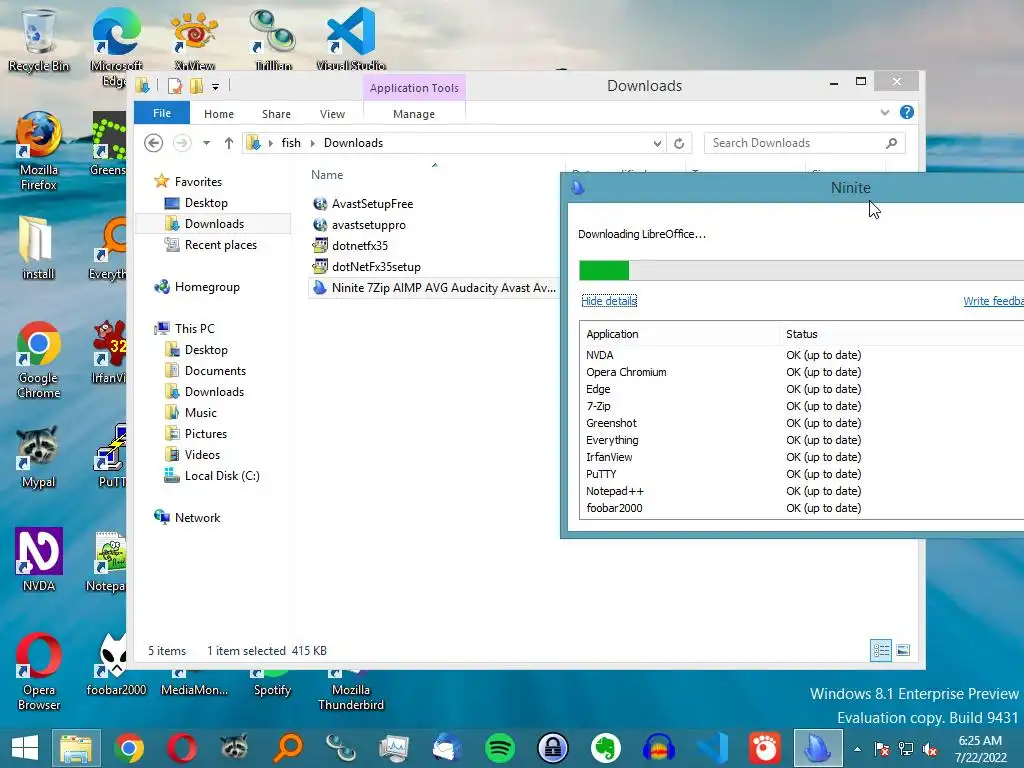Launch NVDA screen reader desktop shortcut
This screenshot has height=768, width=1024.
[x=39, y=559]
